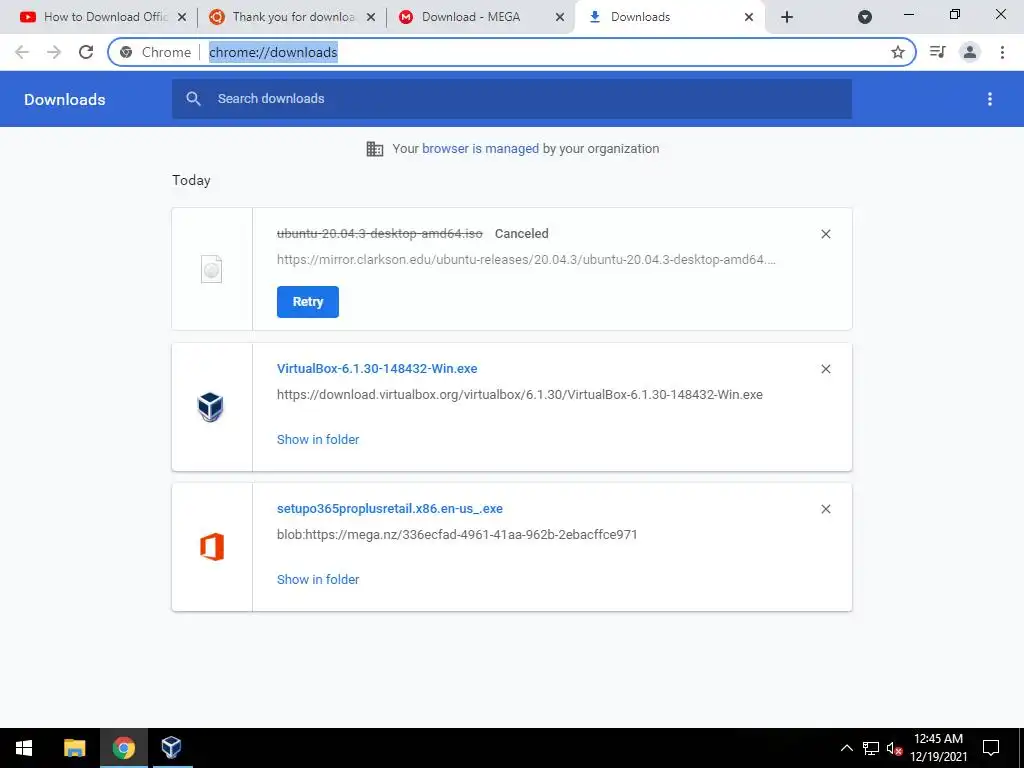Click the Office installer file icon
The image size is (1024, 768).
[212, 547]
